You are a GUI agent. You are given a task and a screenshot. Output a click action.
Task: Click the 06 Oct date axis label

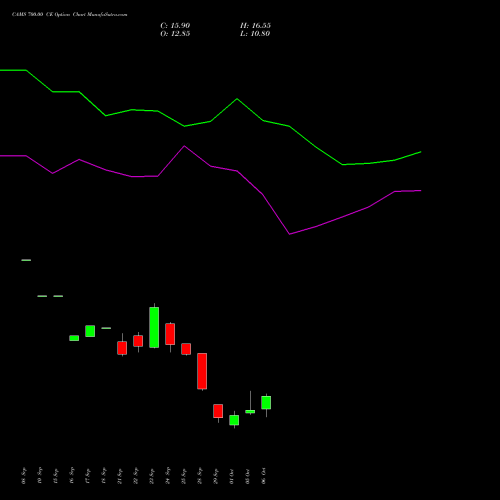click(x=264, y=476)
